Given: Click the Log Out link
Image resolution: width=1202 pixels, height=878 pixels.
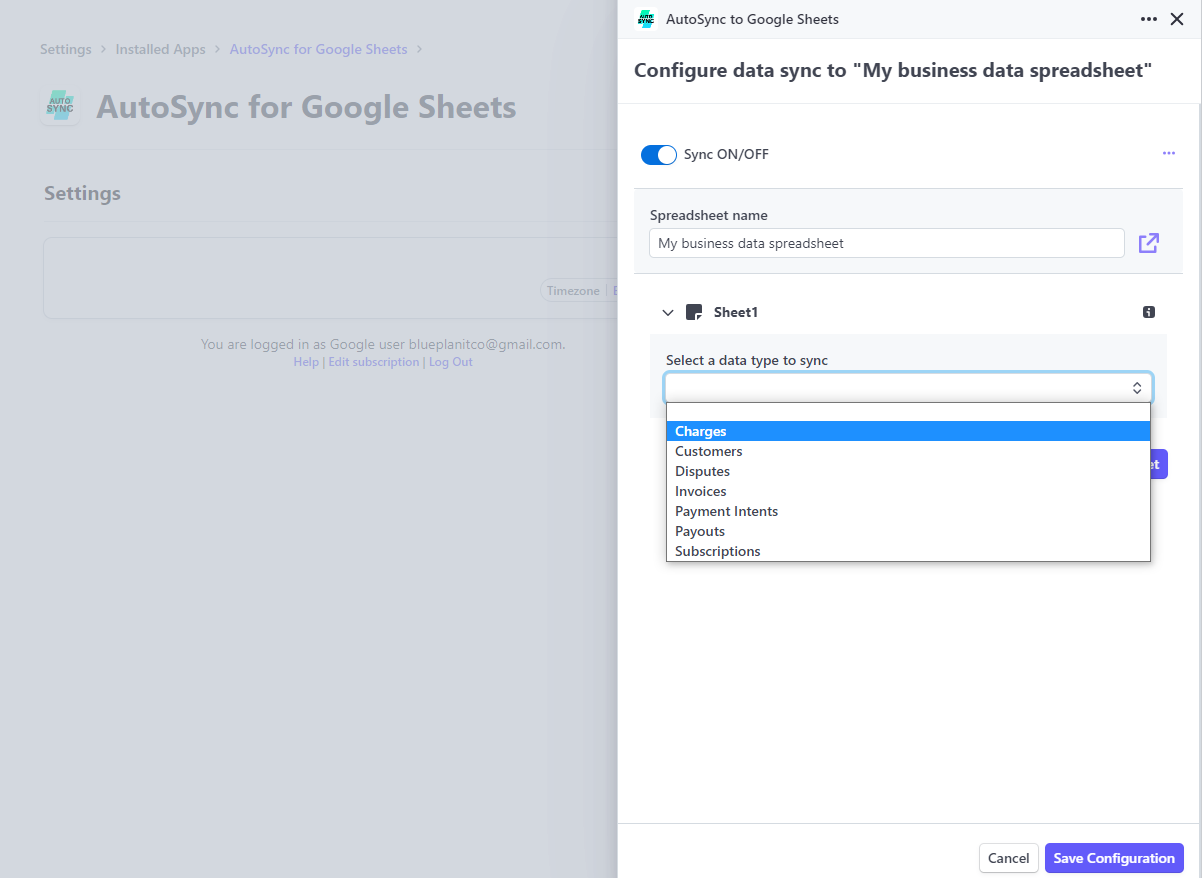Looking at the screenshot, I should (451, 362).
